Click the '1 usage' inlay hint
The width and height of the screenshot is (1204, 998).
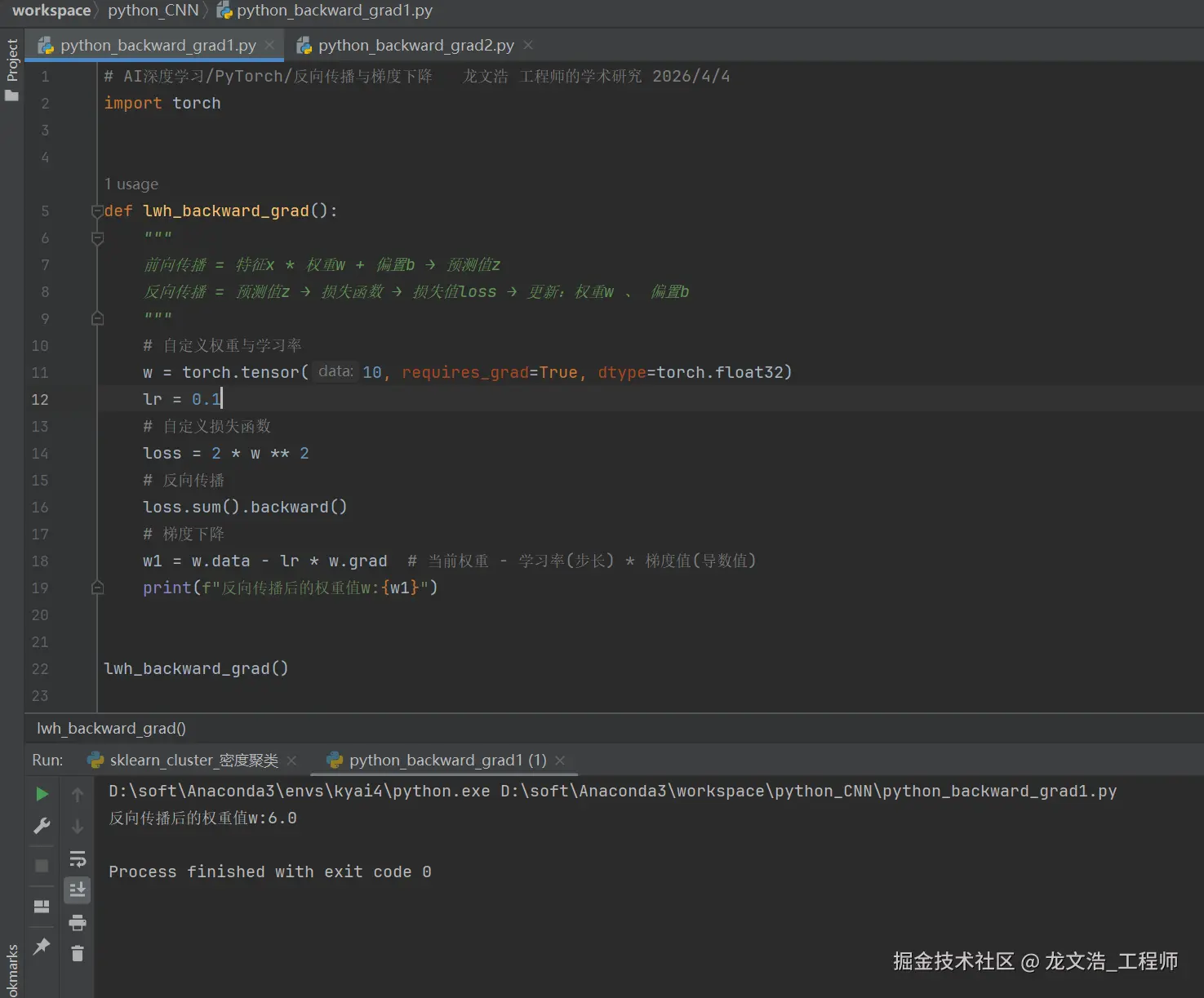(x=131, y=184)
